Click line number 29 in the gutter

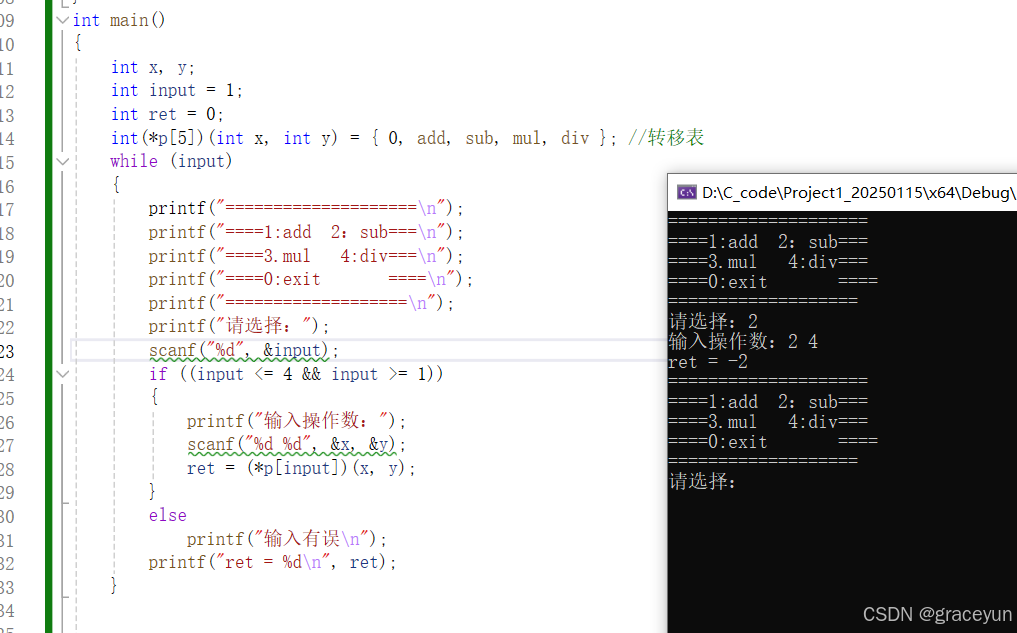pos(6,493)
